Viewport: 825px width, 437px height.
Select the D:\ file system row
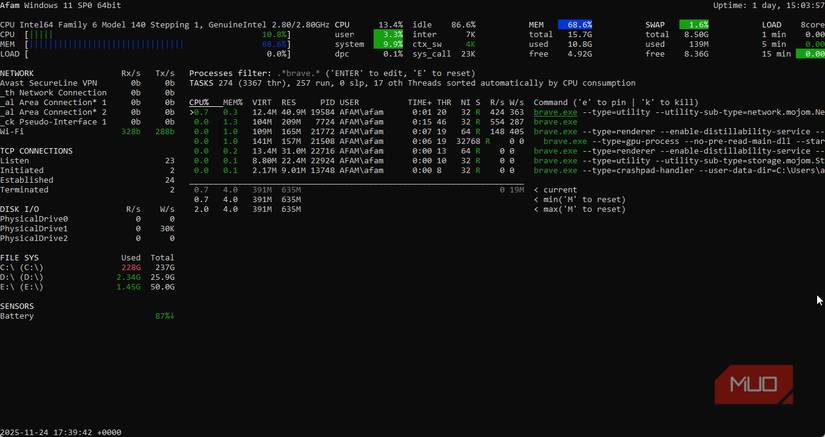tap(87, 278)
